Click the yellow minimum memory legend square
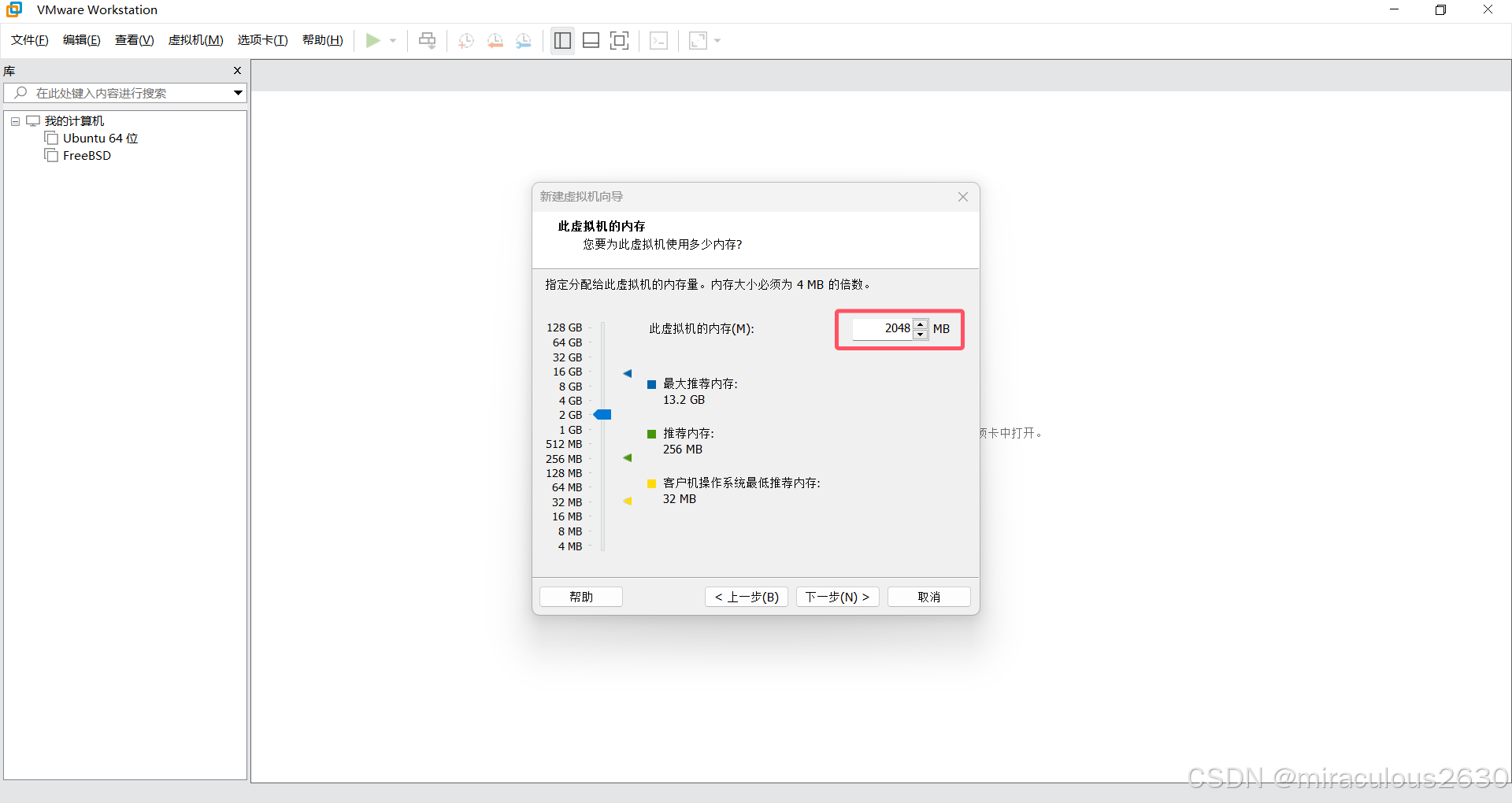The image size is (1512, 803). click(652, 483)
